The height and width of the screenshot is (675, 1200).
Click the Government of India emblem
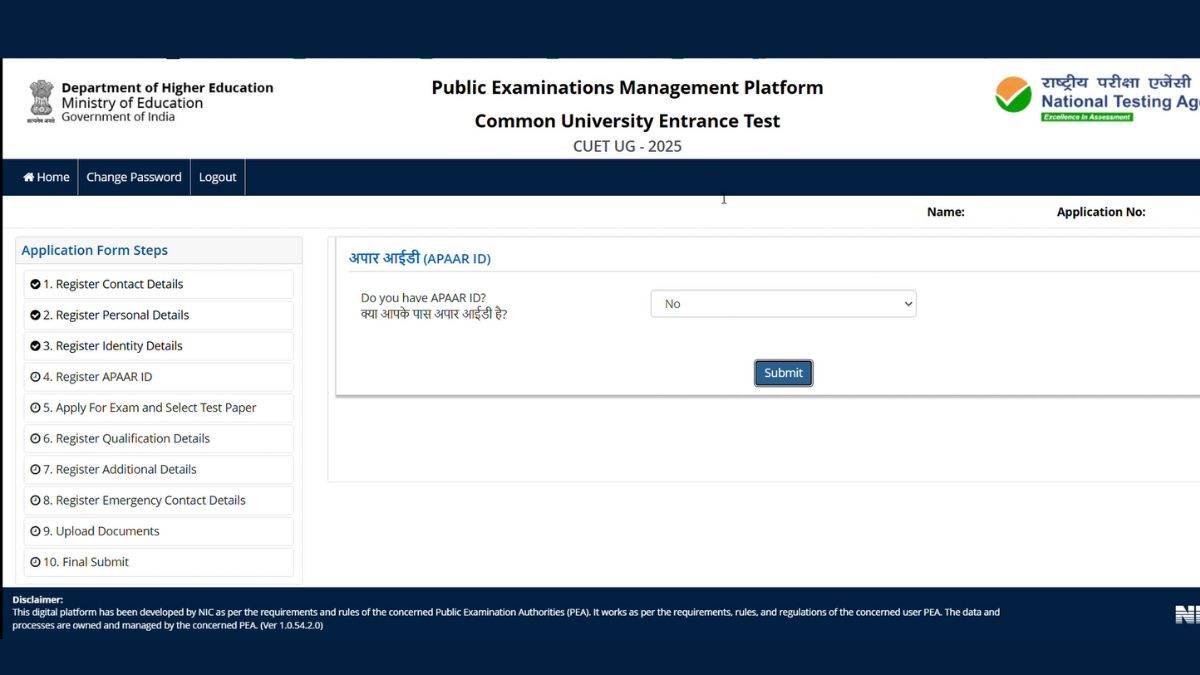(x=40, y=99)
